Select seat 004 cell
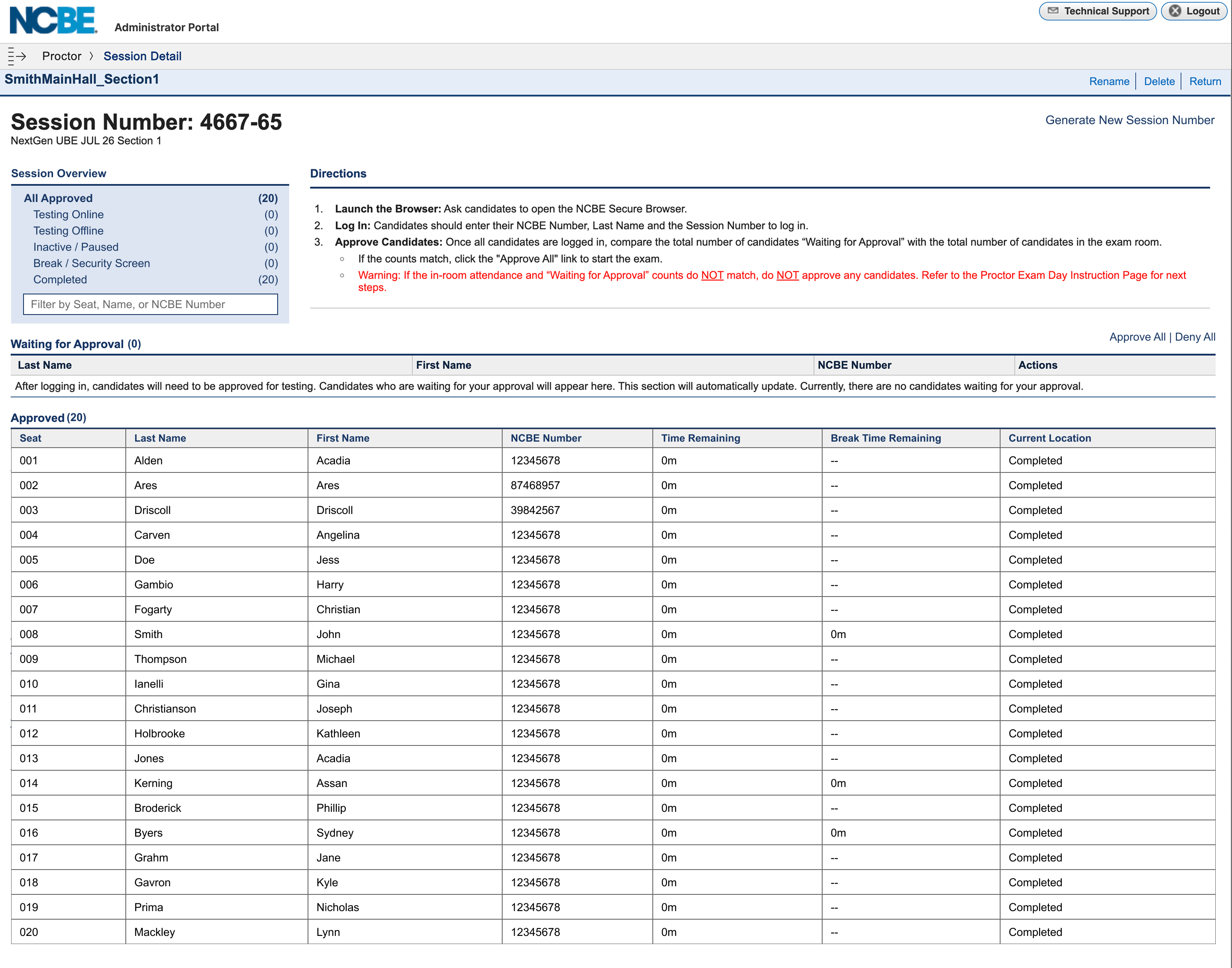 tap(68, 535)
